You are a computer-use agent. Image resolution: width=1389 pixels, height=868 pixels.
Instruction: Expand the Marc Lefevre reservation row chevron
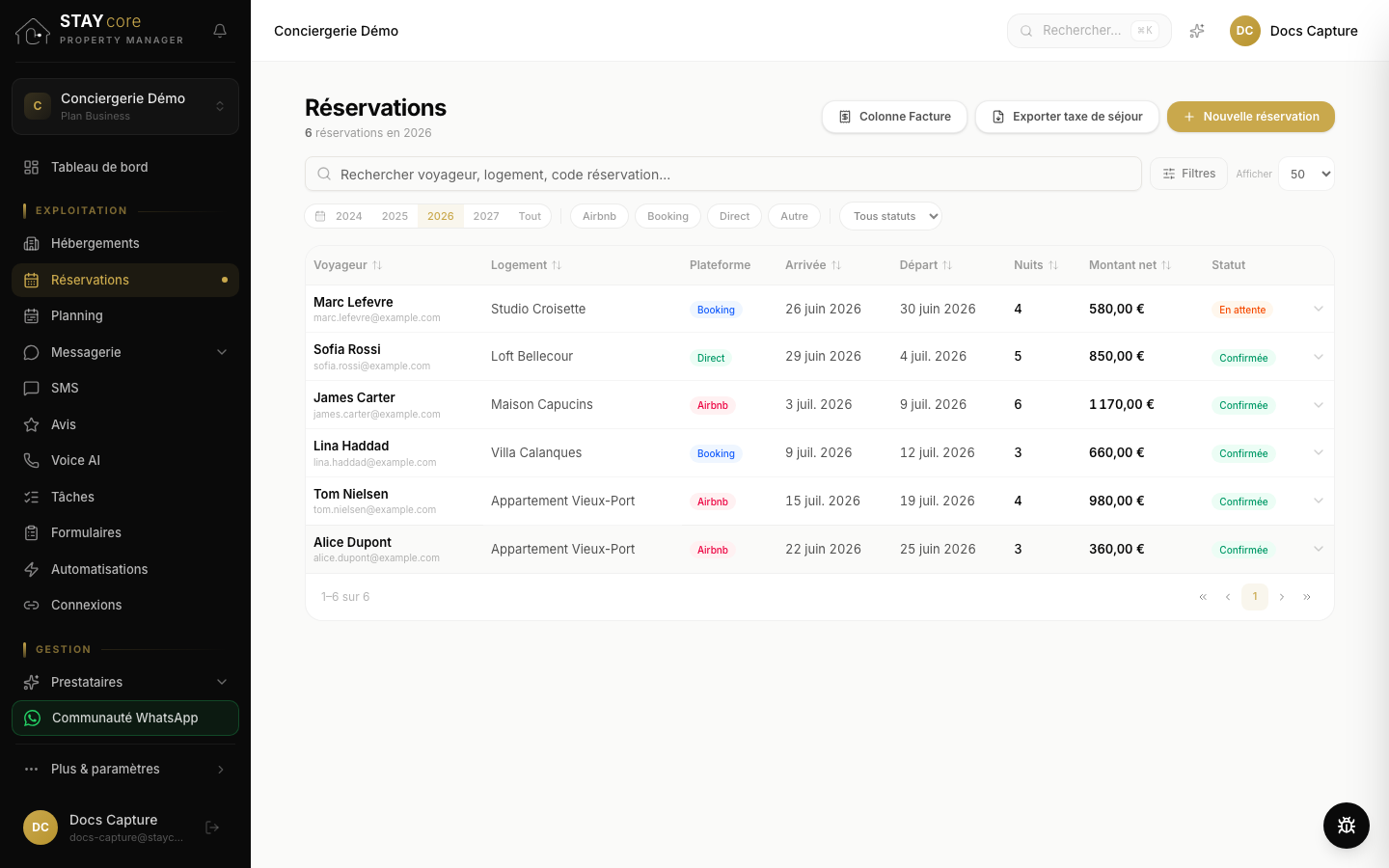pos(1318,309)
